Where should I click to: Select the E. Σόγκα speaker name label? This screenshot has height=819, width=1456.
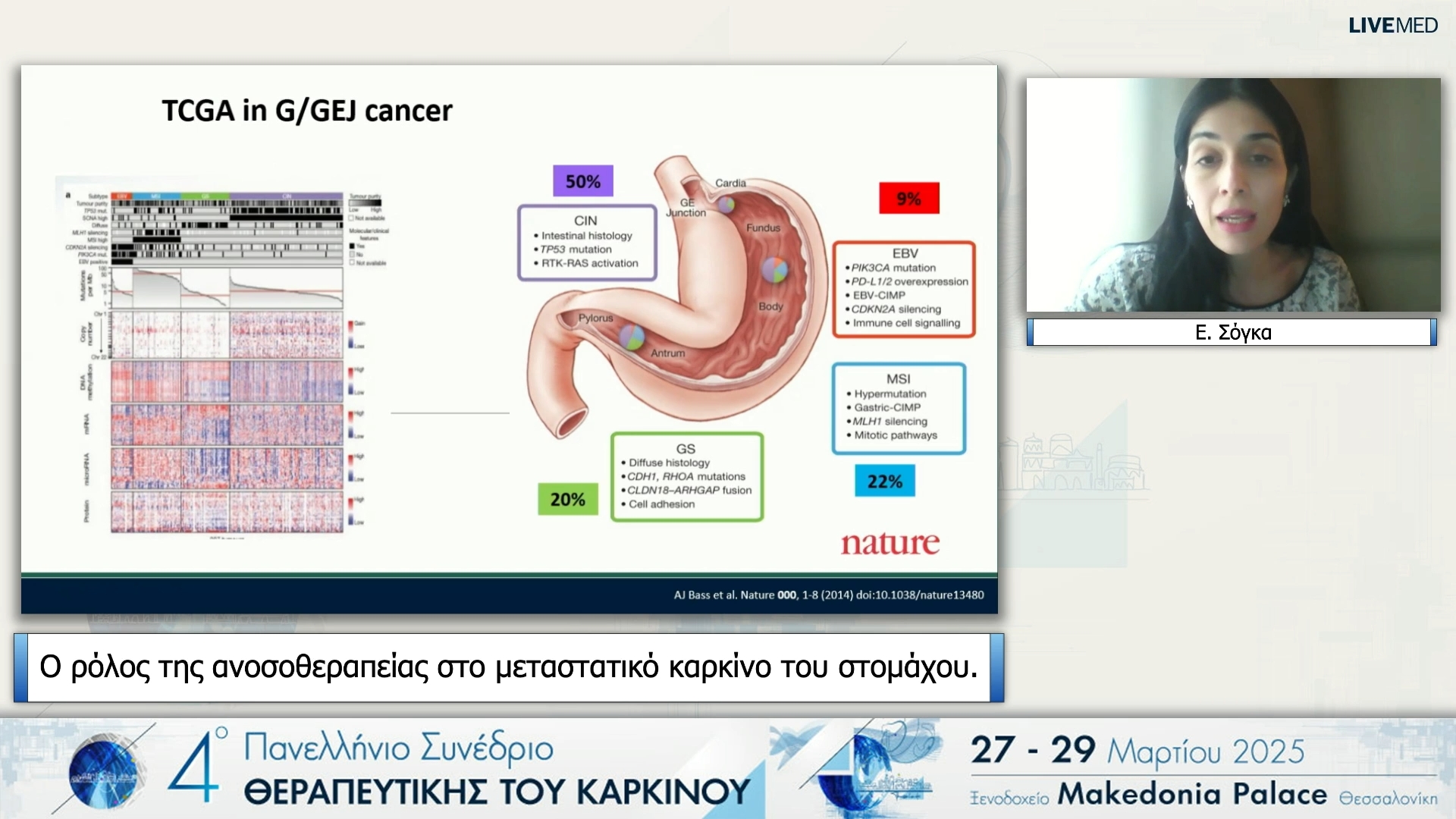pyautogui.click(x=1231, y=332)
